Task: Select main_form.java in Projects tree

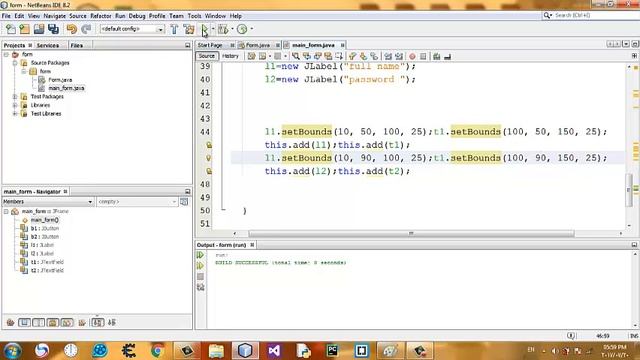Action: (66, 88)
